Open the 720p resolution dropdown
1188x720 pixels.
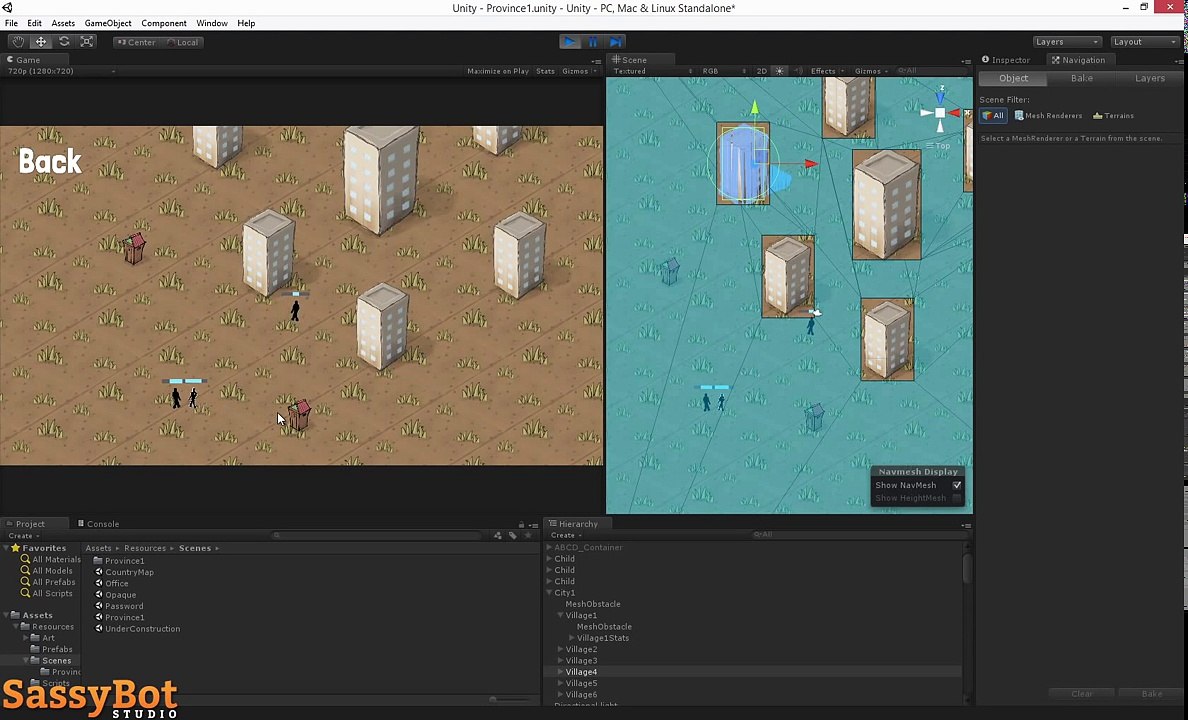pos(61,71)
